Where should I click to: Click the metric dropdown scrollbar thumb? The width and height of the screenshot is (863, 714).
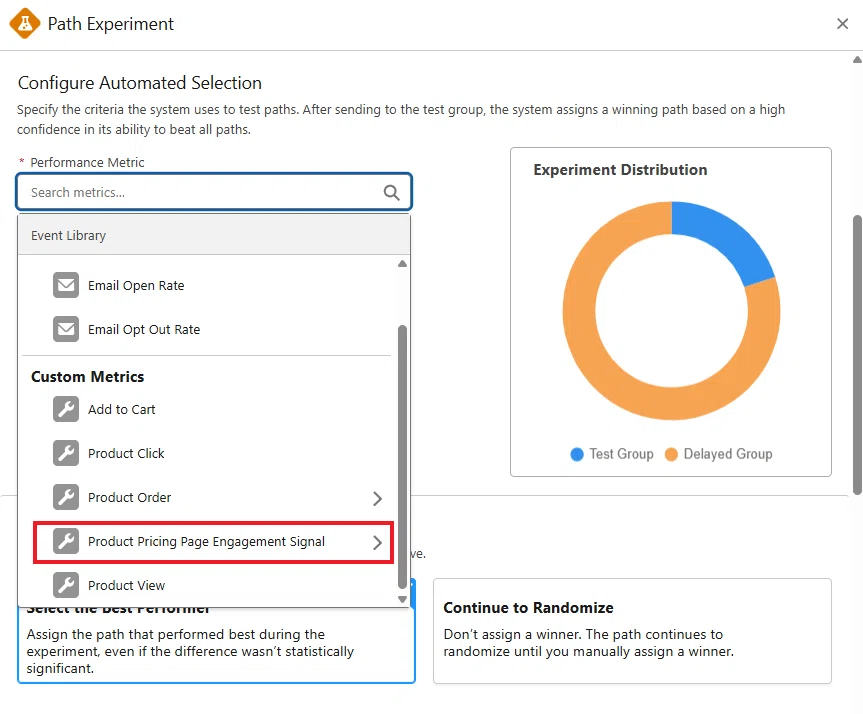(x=402, y=457)
